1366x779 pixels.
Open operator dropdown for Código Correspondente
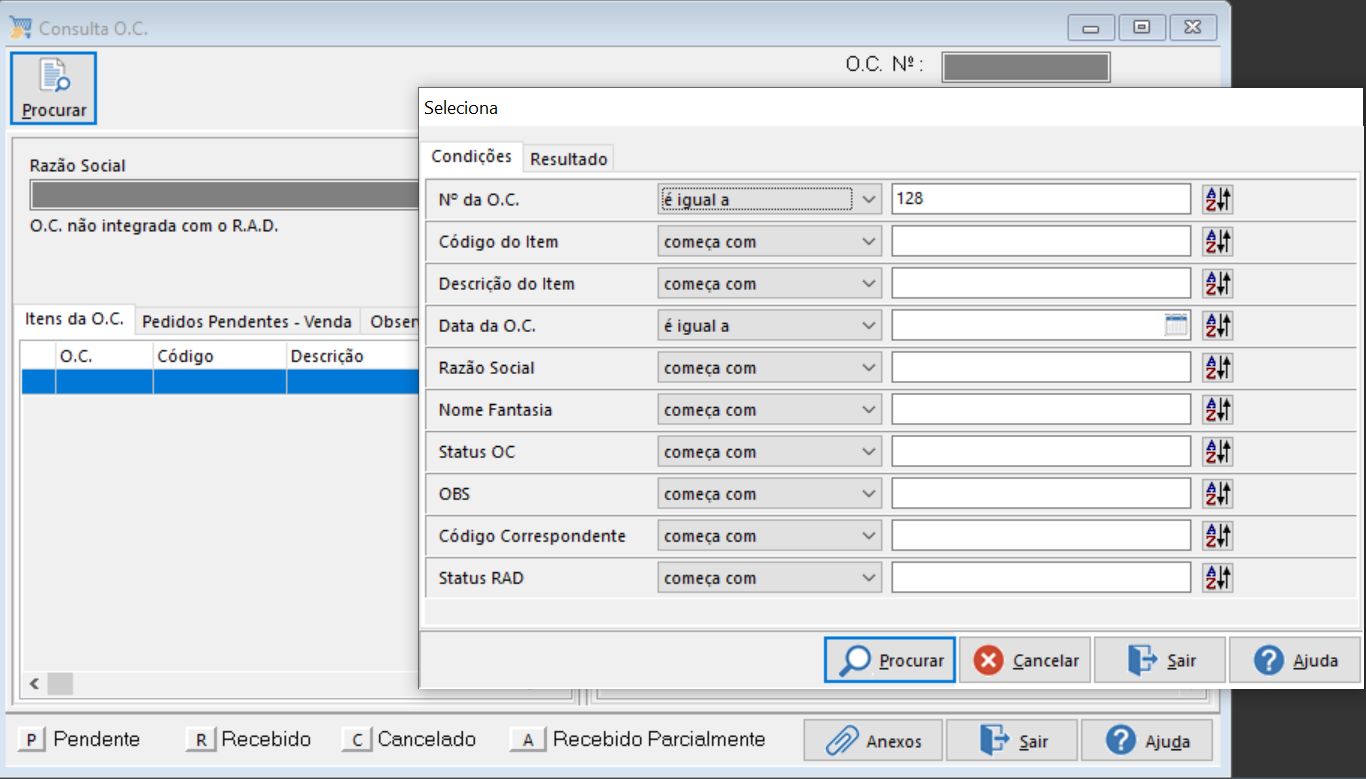click(769, 535)
